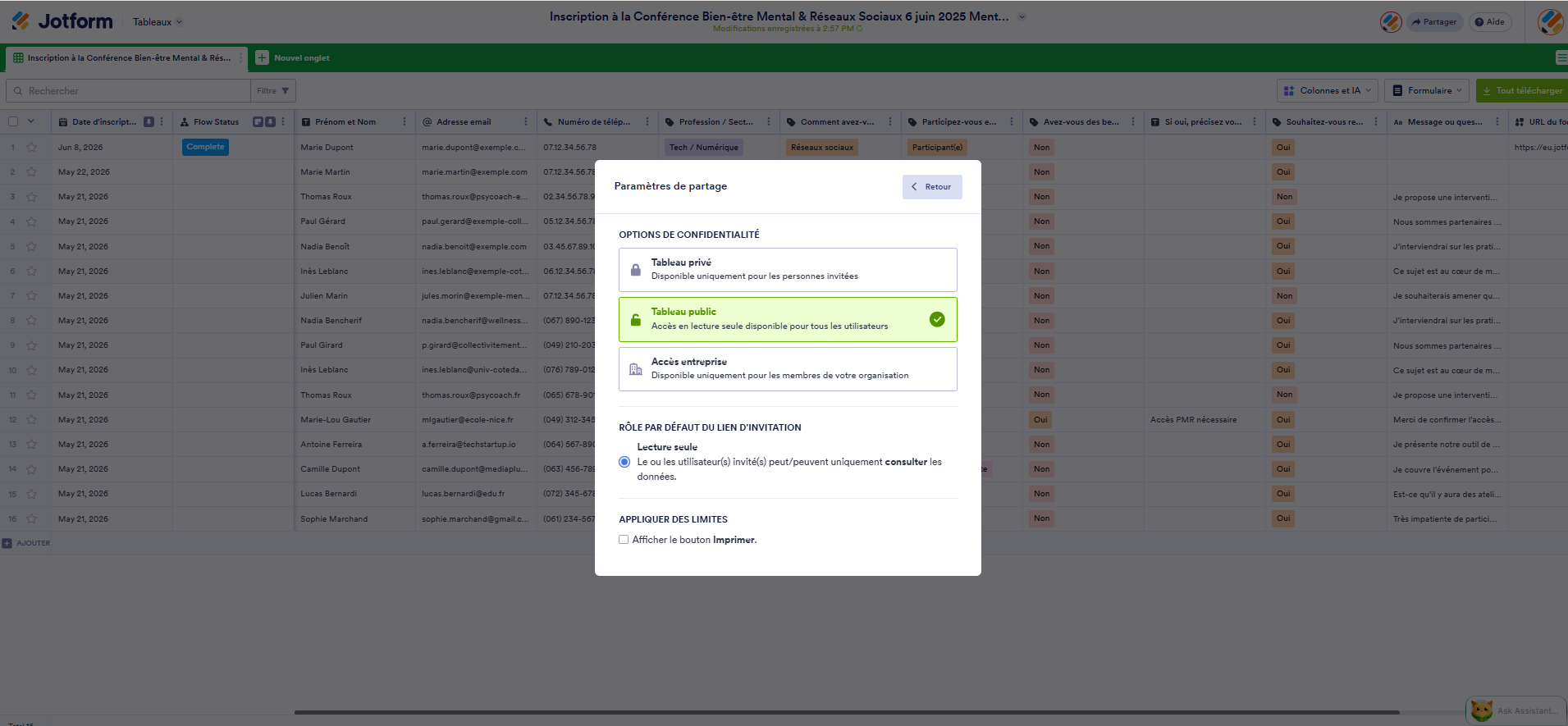Star the Sophie Marchand row
This screenshot has height=726, width=1568.
(31, 519)
